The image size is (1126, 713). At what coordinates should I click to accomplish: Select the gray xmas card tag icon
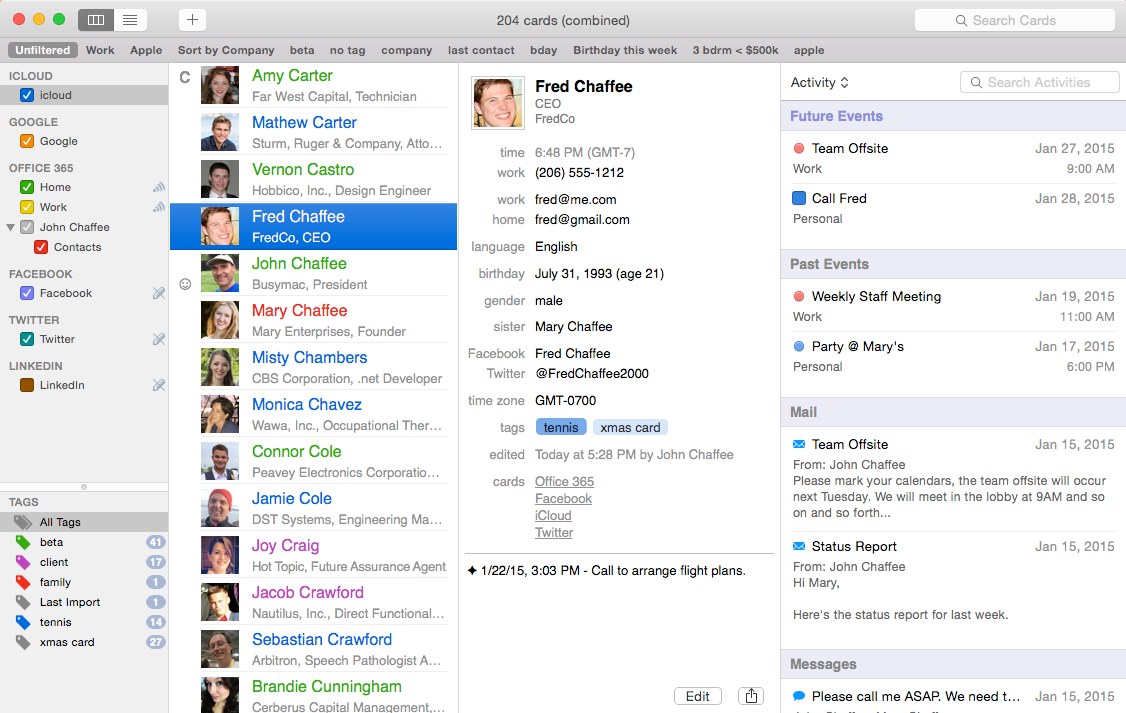[23, 643]
